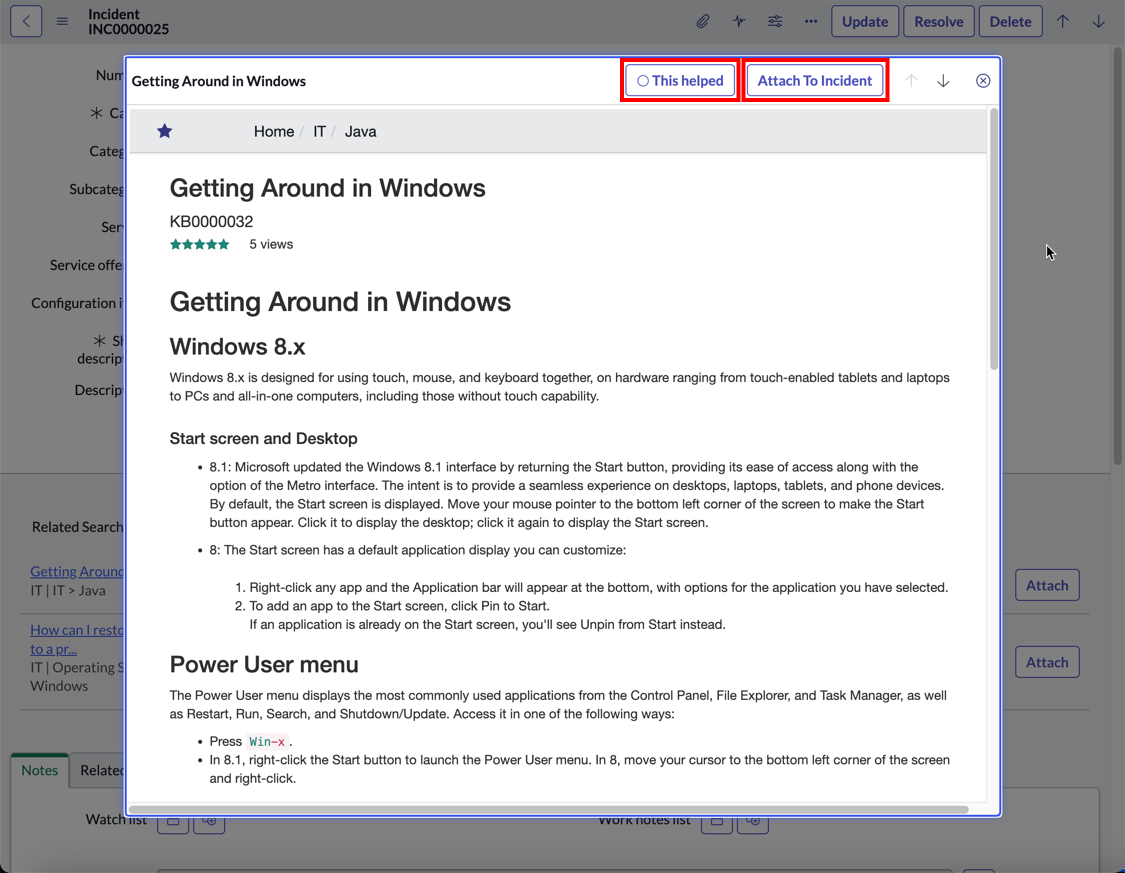Go to IT breadcrumb
This screenshot has height=873, width=1125.
[x=319, y=131]
